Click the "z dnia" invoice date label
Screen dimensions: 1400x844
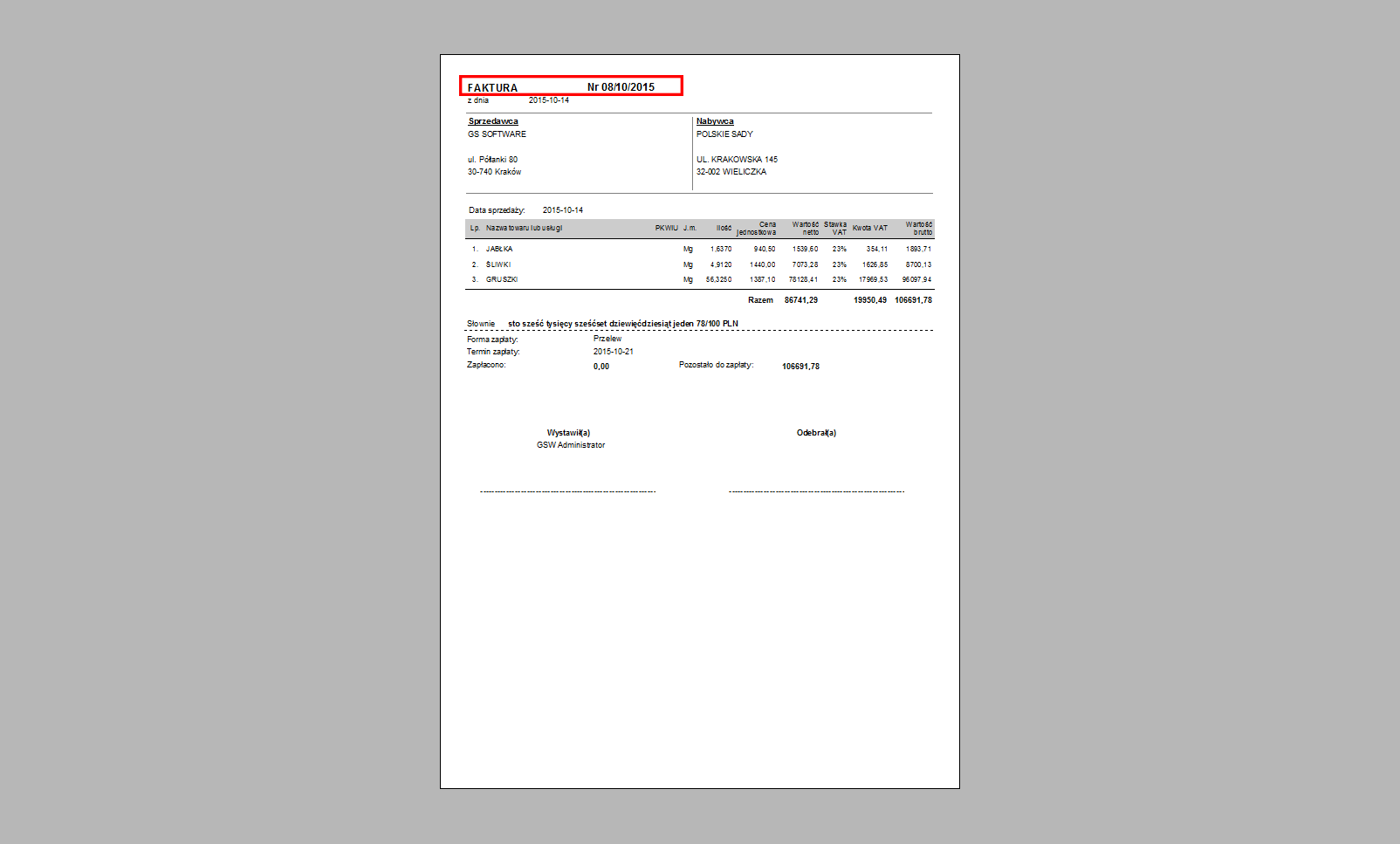[x=478, y=100]
